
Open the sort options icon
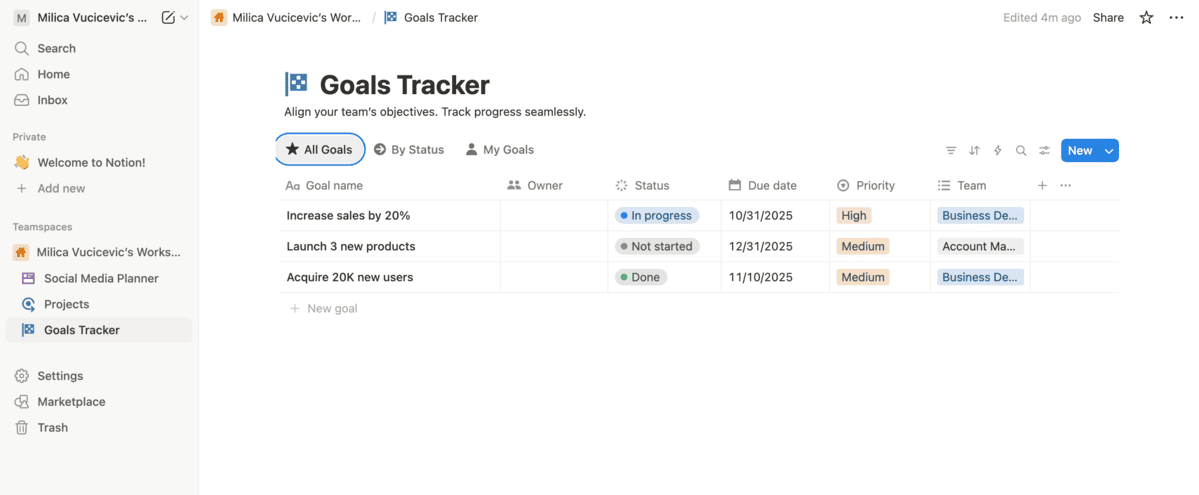pos(974,151)
